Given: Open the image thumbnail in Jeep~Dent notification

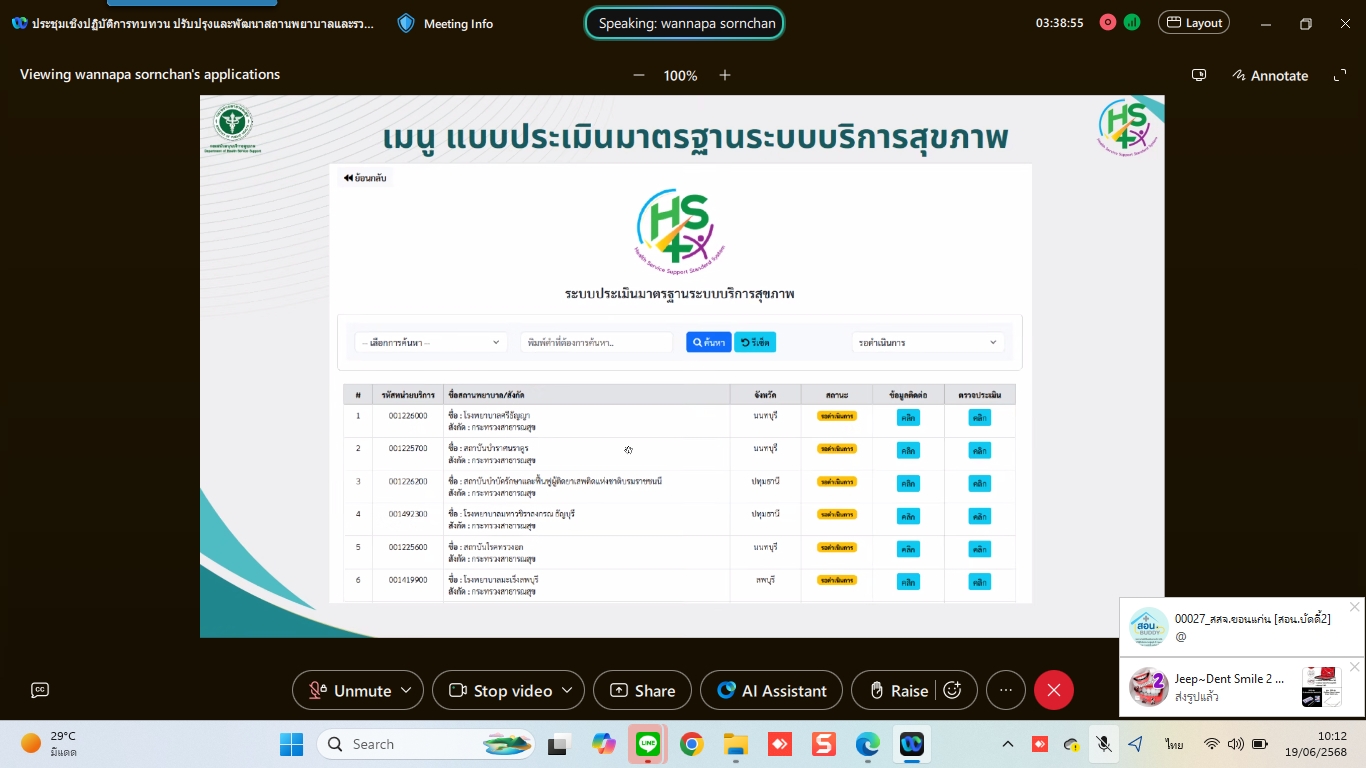Looking at the screenshot, I should click(1321, 687).
